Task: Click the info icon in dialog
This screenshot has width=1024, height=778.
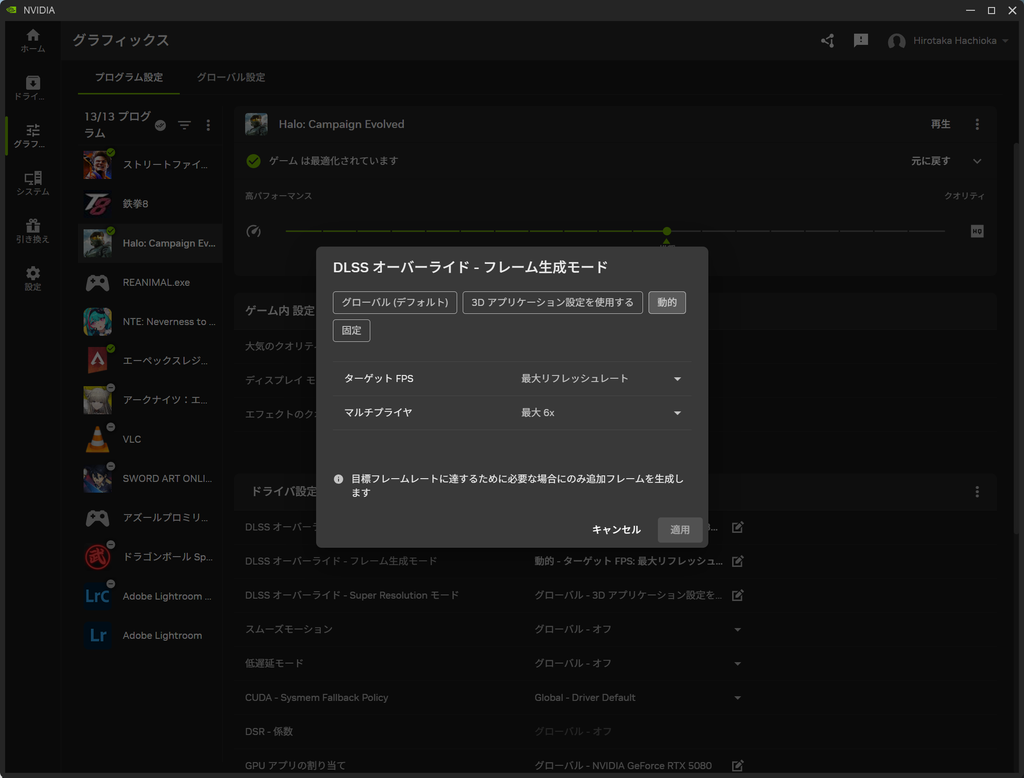Action: coord(338,479)
